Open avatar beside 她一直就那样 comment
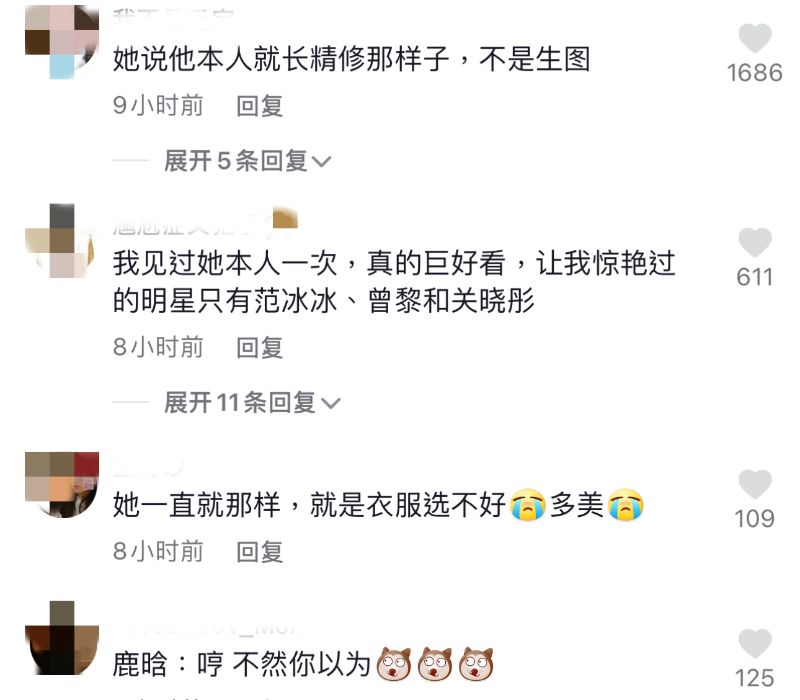This screenshot has width=800, height=700. 62,485
